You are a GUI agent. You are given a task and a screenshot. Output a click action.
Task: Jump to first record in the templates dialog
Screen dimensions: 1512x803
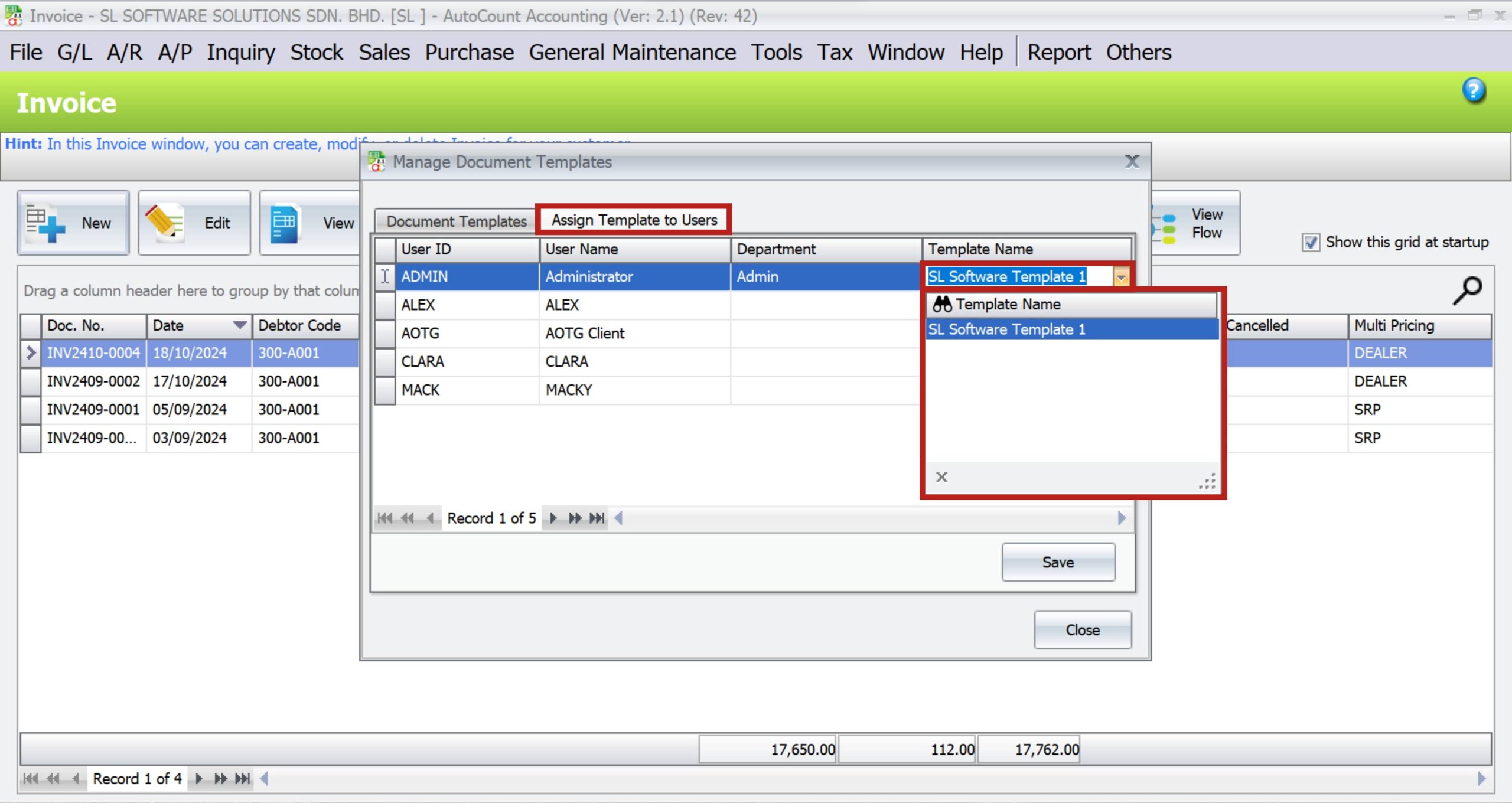click(x=385, y=518)
